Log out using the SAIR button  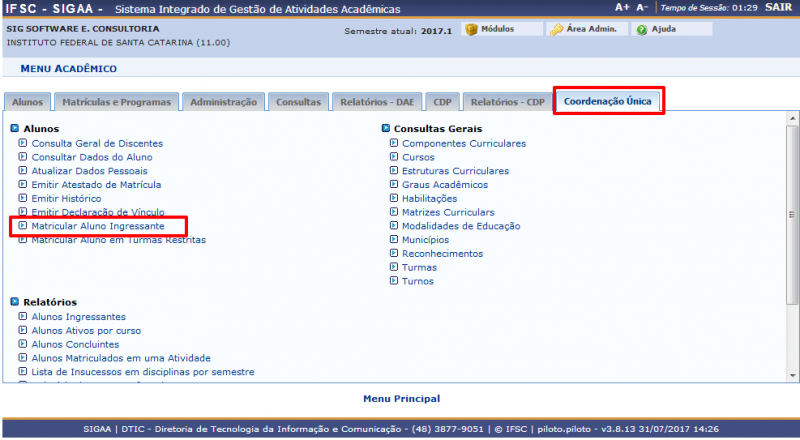777,7
